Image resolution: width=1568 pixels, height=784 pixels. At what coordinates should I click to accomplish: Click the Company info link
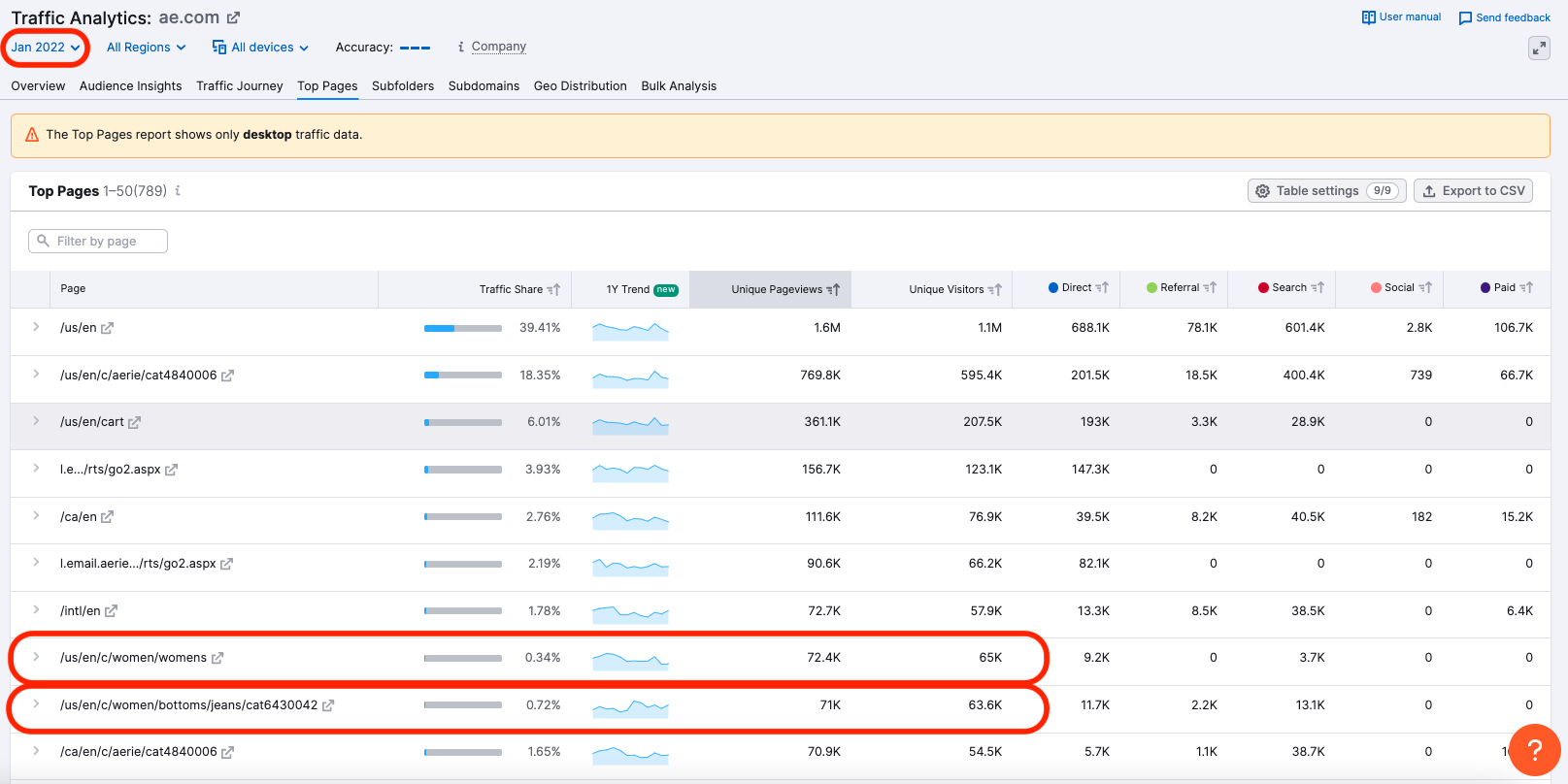tap(498, 47)
